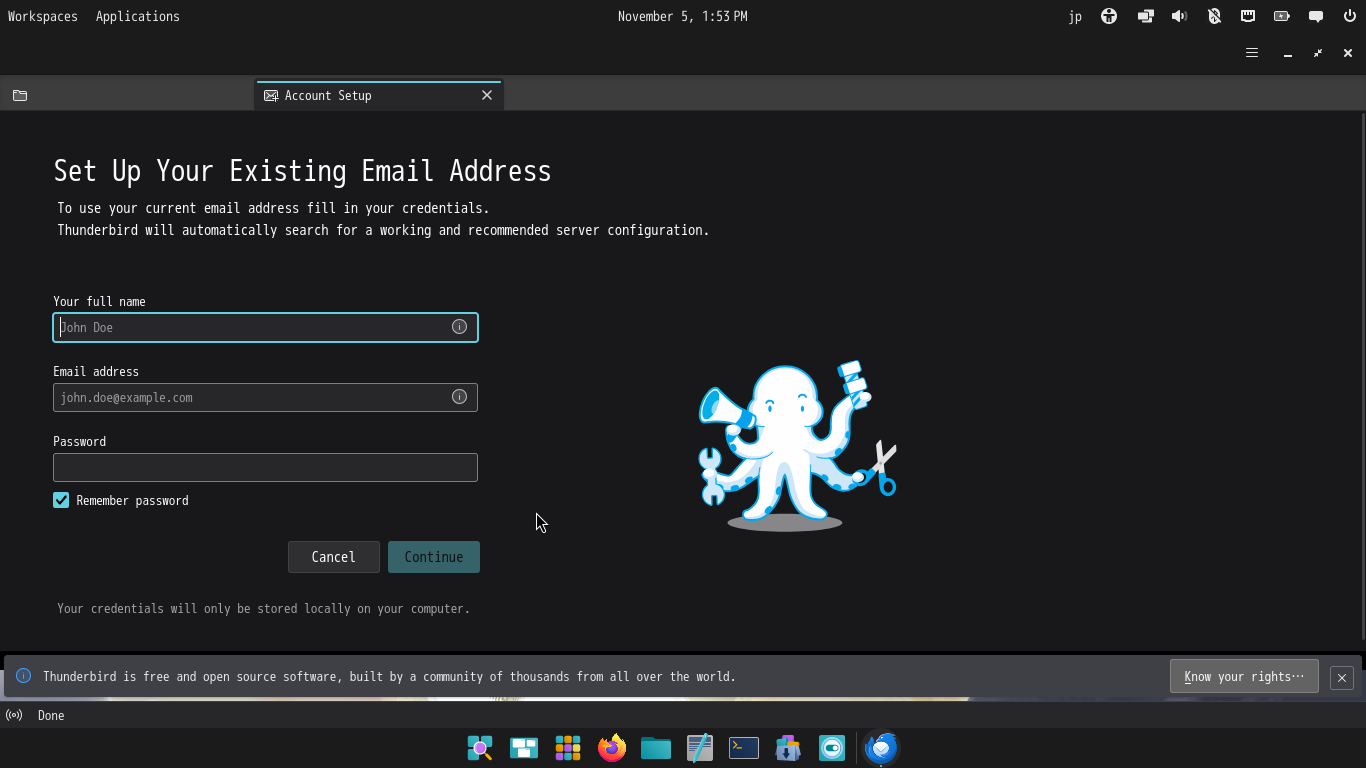
Task: Click the "Remember password" label text
Action: 132,500
